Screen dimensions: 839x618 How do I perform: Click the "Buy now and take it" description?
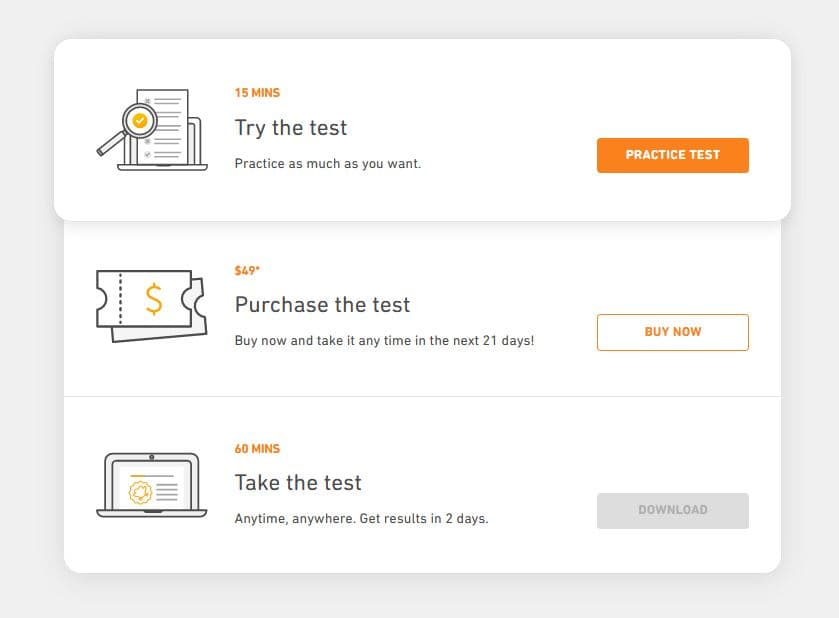tap(384, 341)
